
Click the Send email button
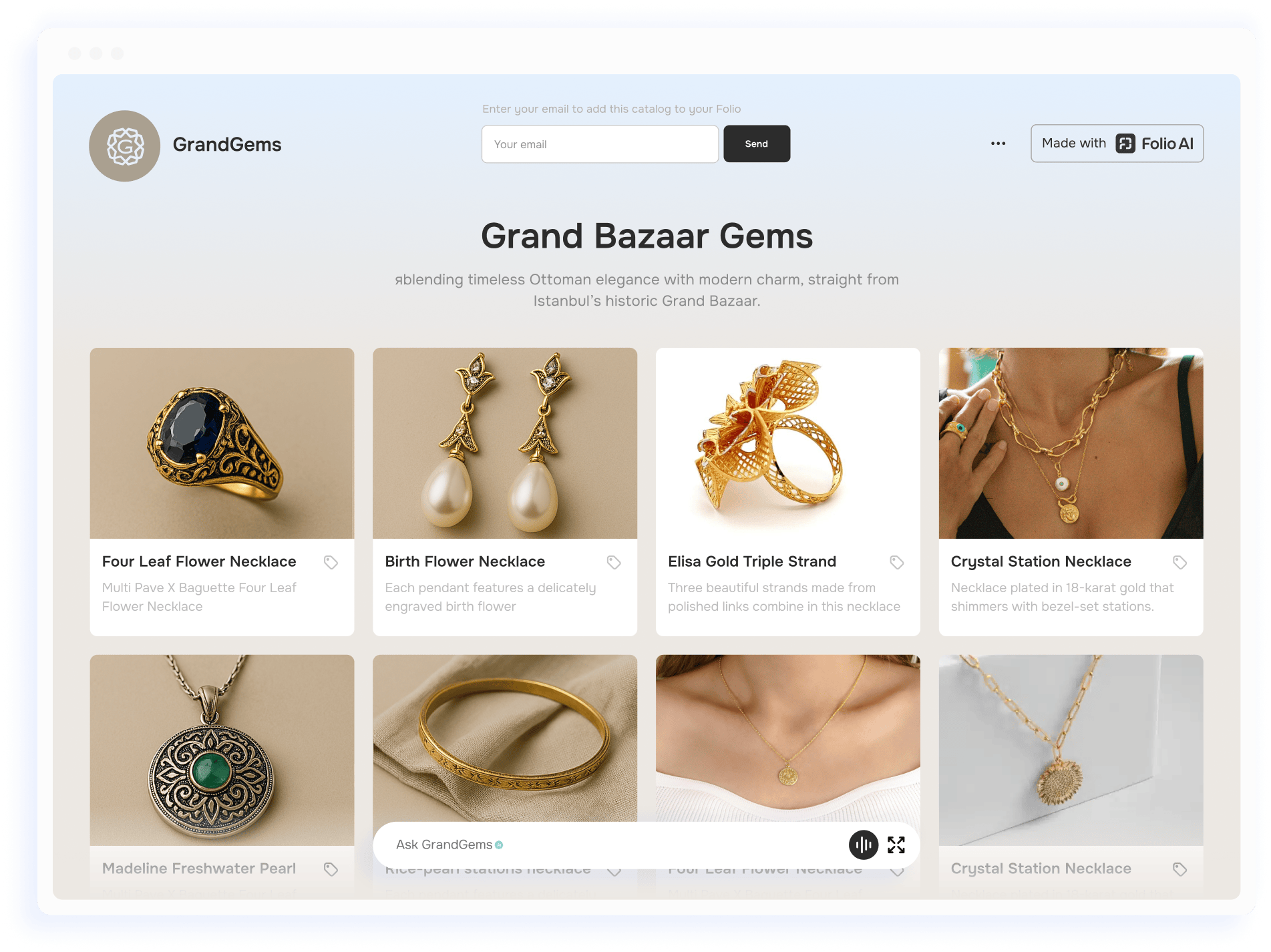[x=757, y=144]
